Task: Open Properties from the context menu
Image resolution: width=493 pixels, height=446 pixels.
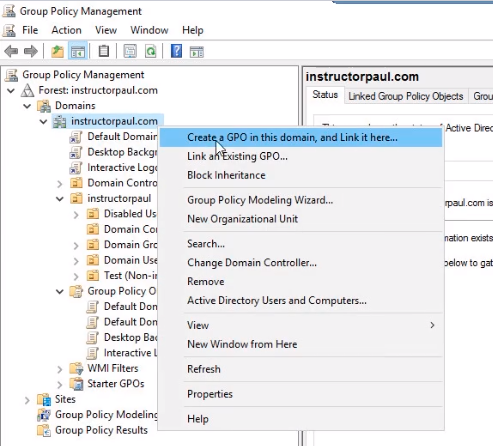Action: [x=301, y=394]
